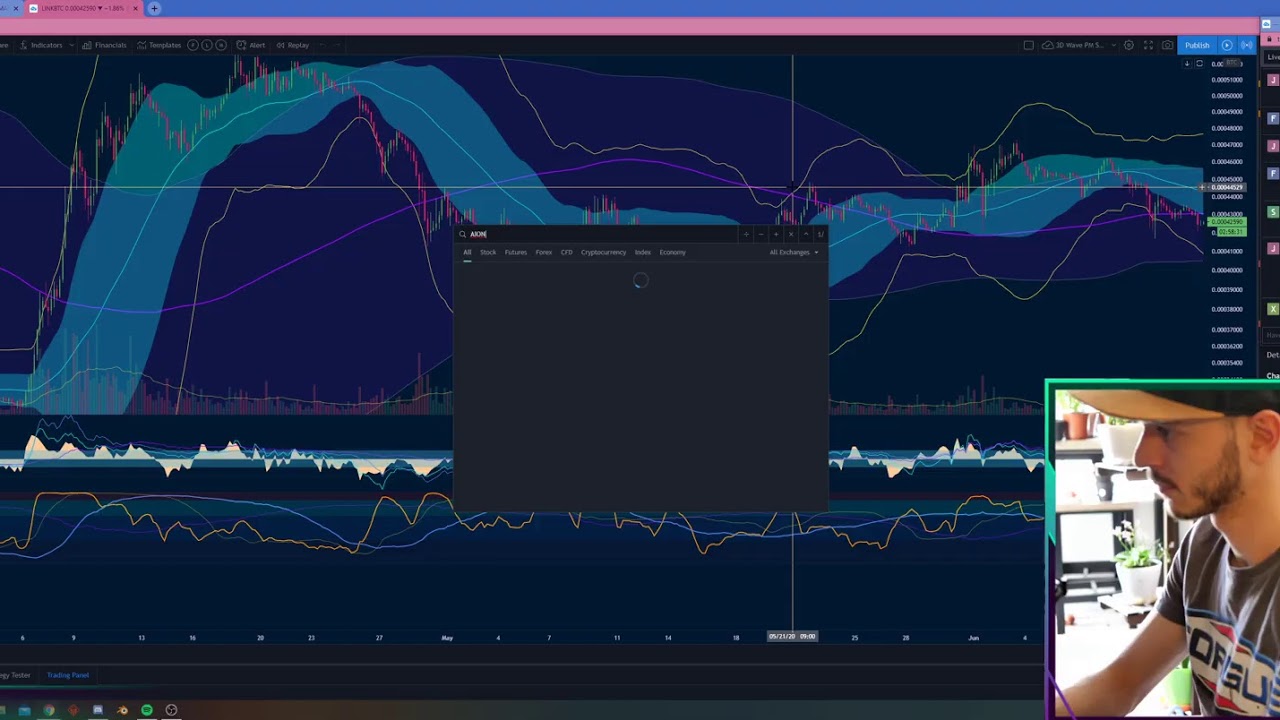Open the Indicators menu
This screenshot has width=1280, height=720.
point(40,45)
